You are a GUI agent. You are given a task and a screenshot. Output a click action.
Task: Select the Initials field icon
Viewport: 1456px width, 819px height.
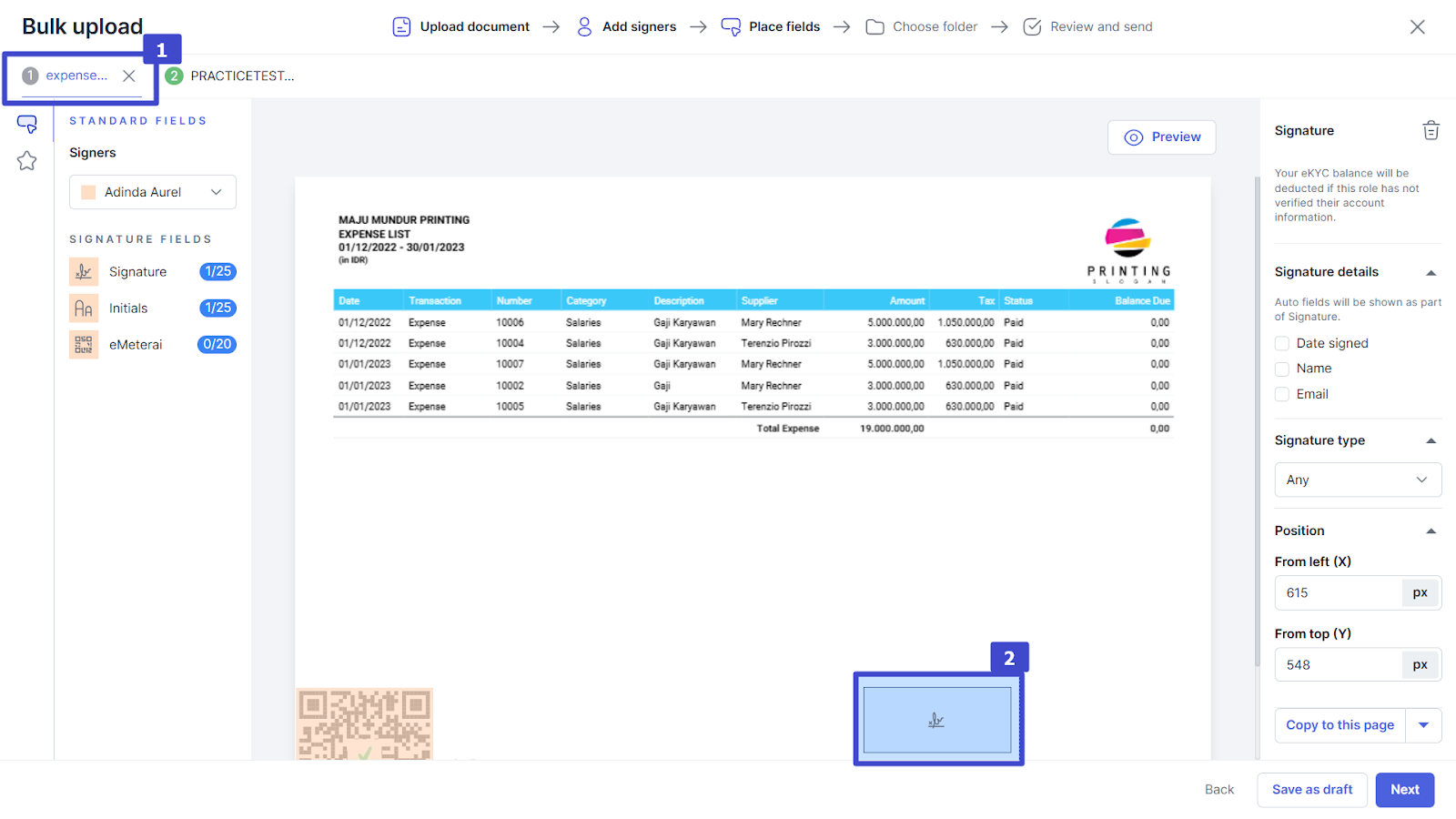[84, 308]
